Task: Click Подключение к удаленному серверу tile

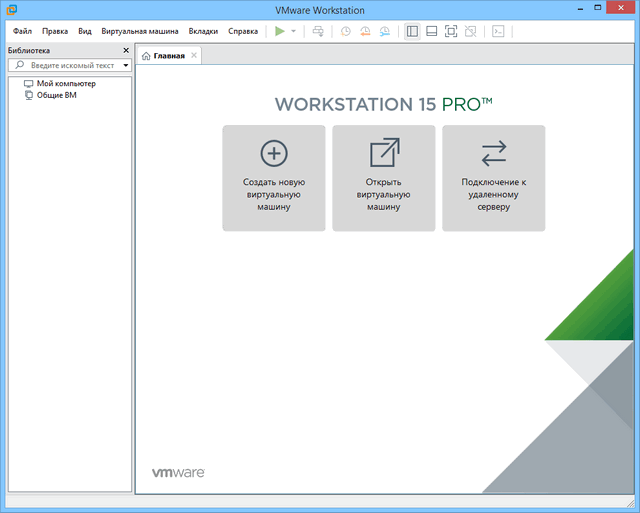Action: coord(494,178)
